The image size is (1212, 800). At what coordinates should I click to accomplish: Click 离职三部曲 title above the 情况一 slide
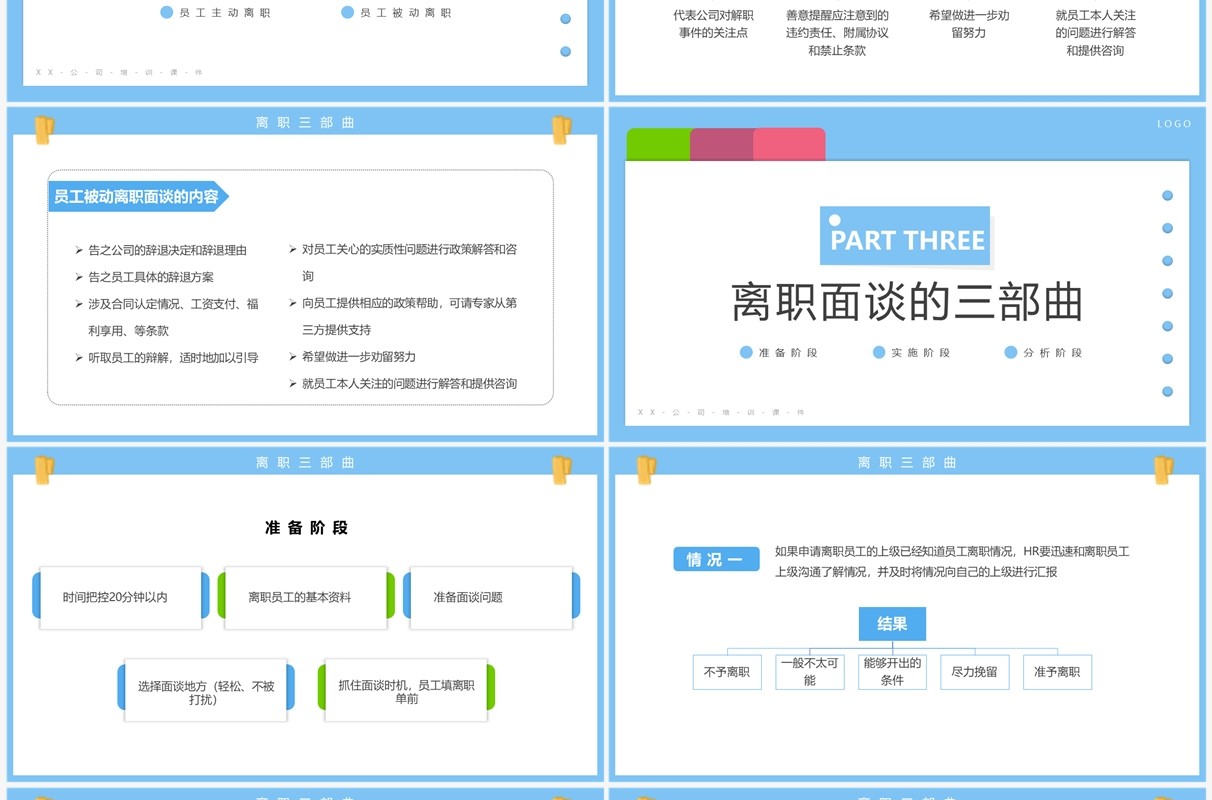pos(907,463)
